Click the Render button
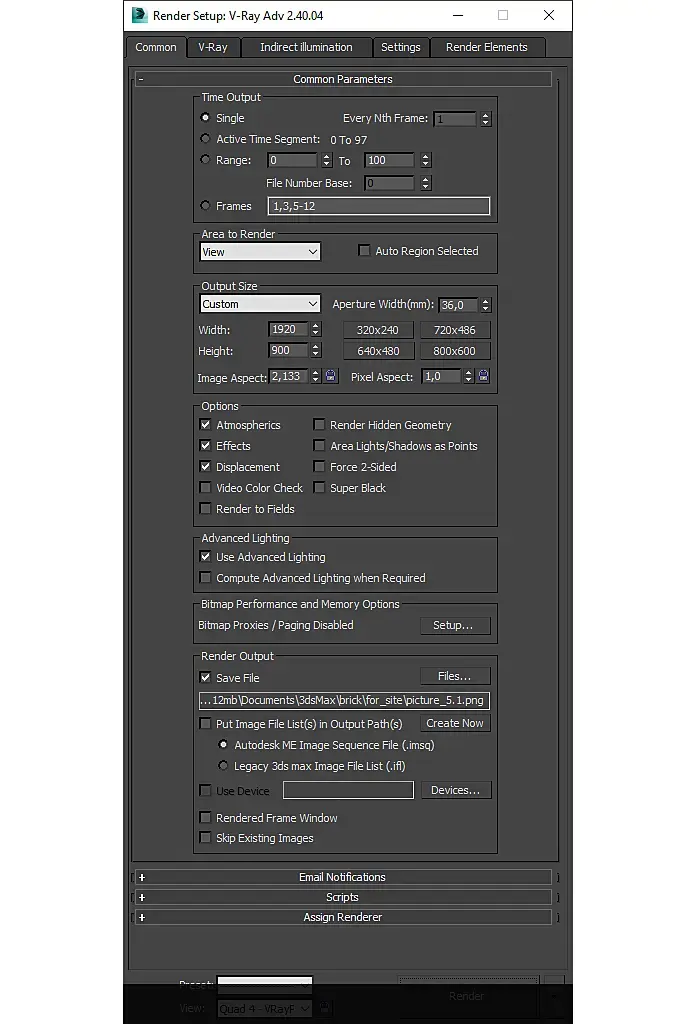This screenshot has width=696, height=1024. (467, 996)
